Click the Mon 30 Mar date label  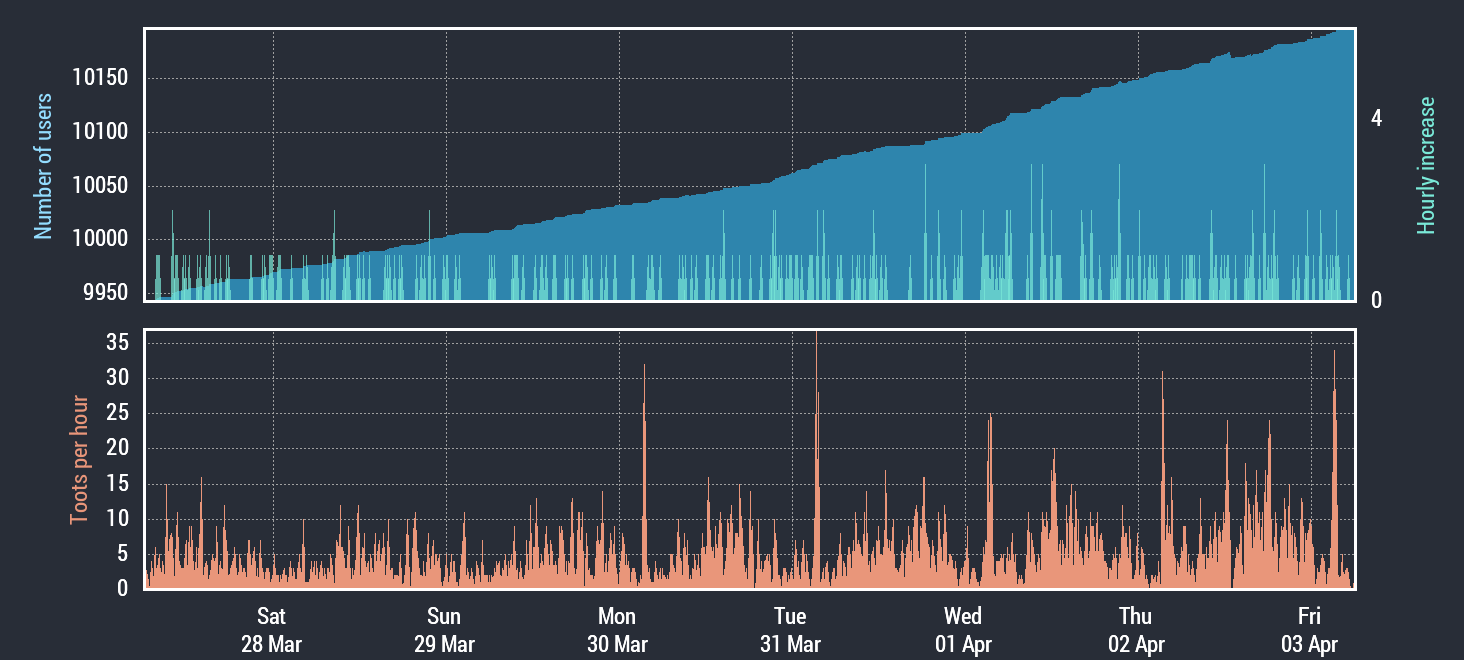[x=617, y=630]
